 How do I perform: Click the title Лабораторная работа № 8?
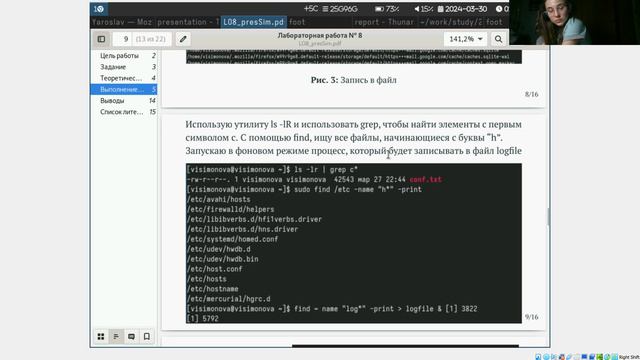pos(320,36)
